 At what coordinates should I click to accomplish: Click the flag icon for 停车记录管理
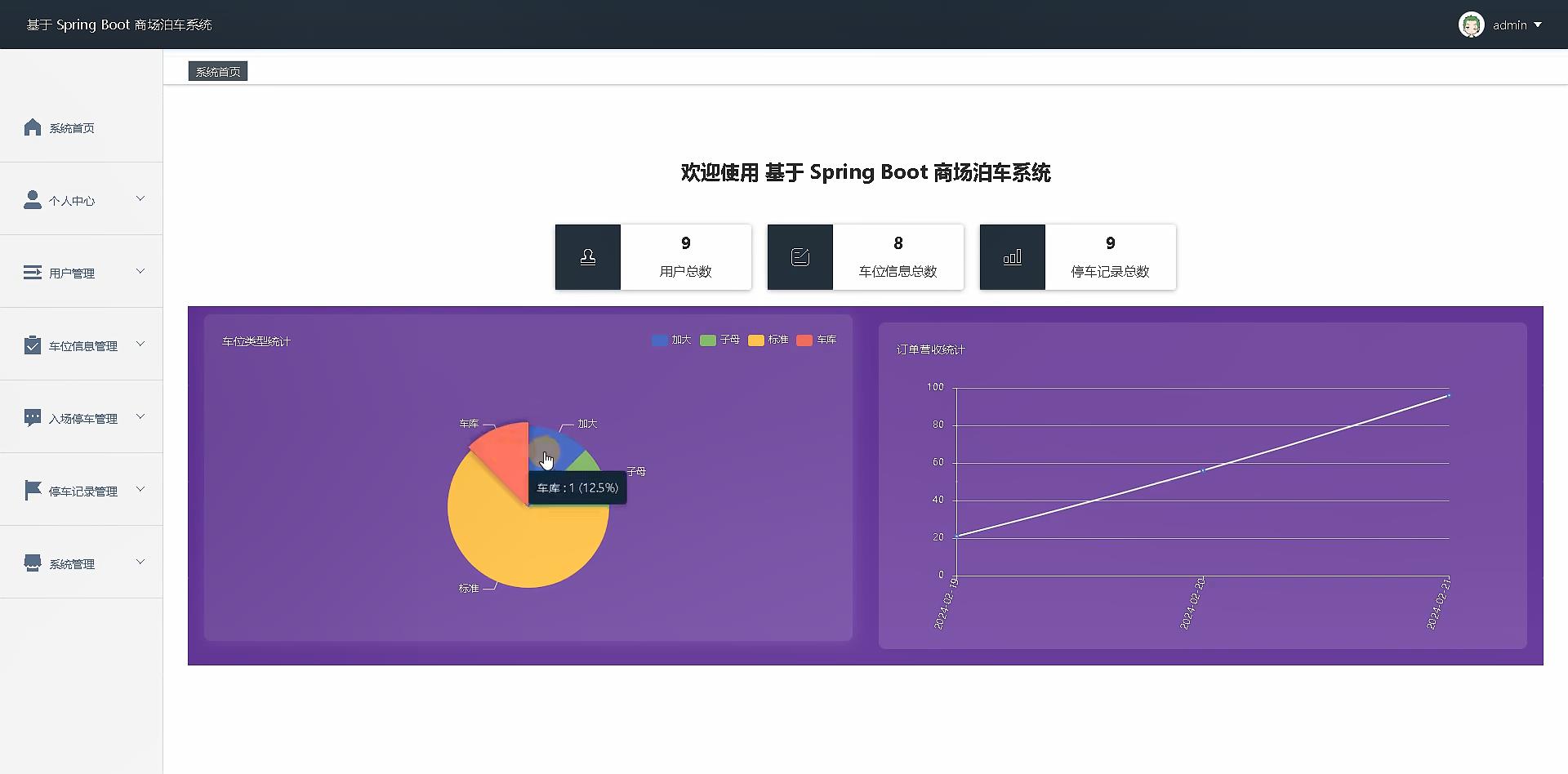tap(33, 490)
